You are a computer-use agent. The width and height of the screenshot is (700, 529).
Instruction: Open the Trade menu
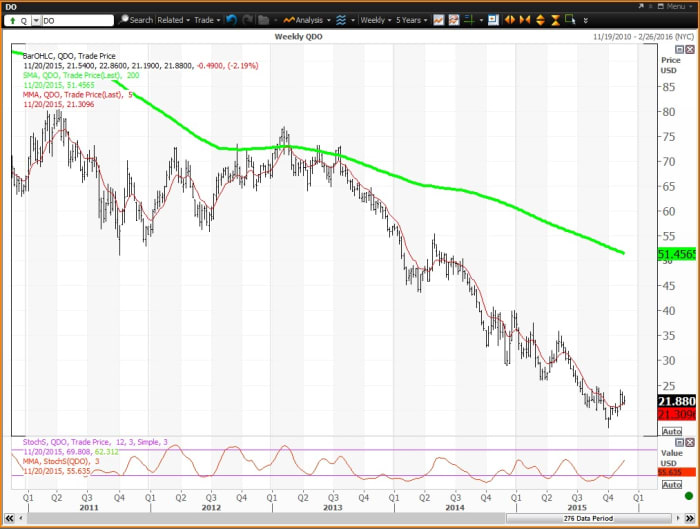(x=206, y=20)
